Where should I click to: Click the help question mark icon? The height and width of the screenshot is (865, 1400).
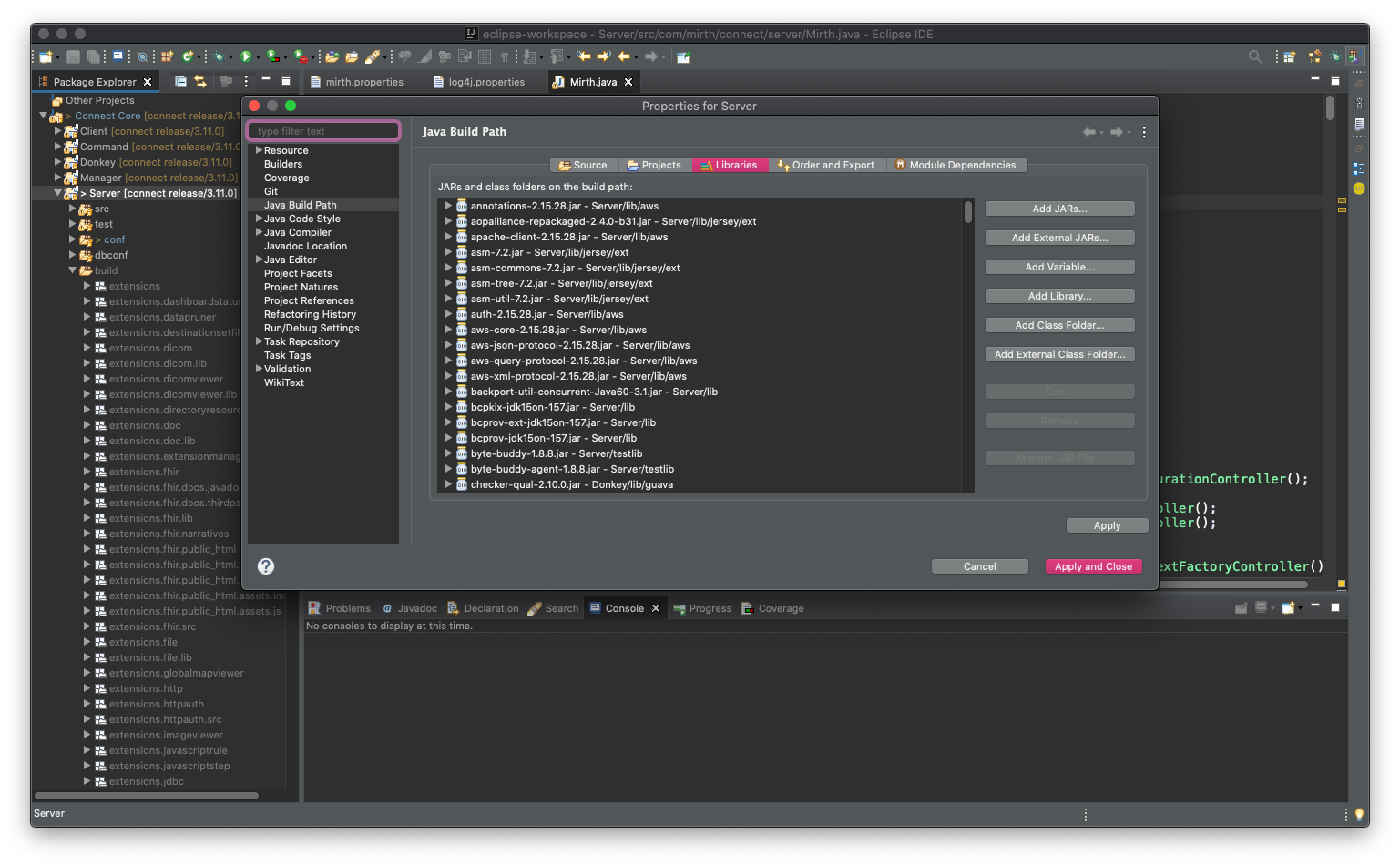click(x=266, y=566)
